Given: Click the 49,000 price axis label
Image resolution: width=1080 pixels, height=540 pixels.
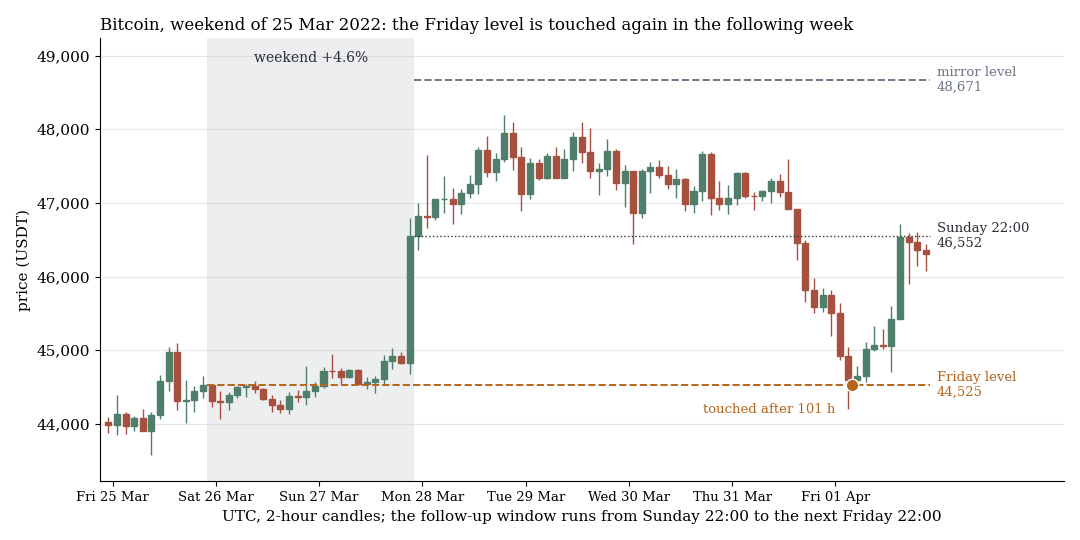Looking at the screenshot, I should [x=63, y=56].
